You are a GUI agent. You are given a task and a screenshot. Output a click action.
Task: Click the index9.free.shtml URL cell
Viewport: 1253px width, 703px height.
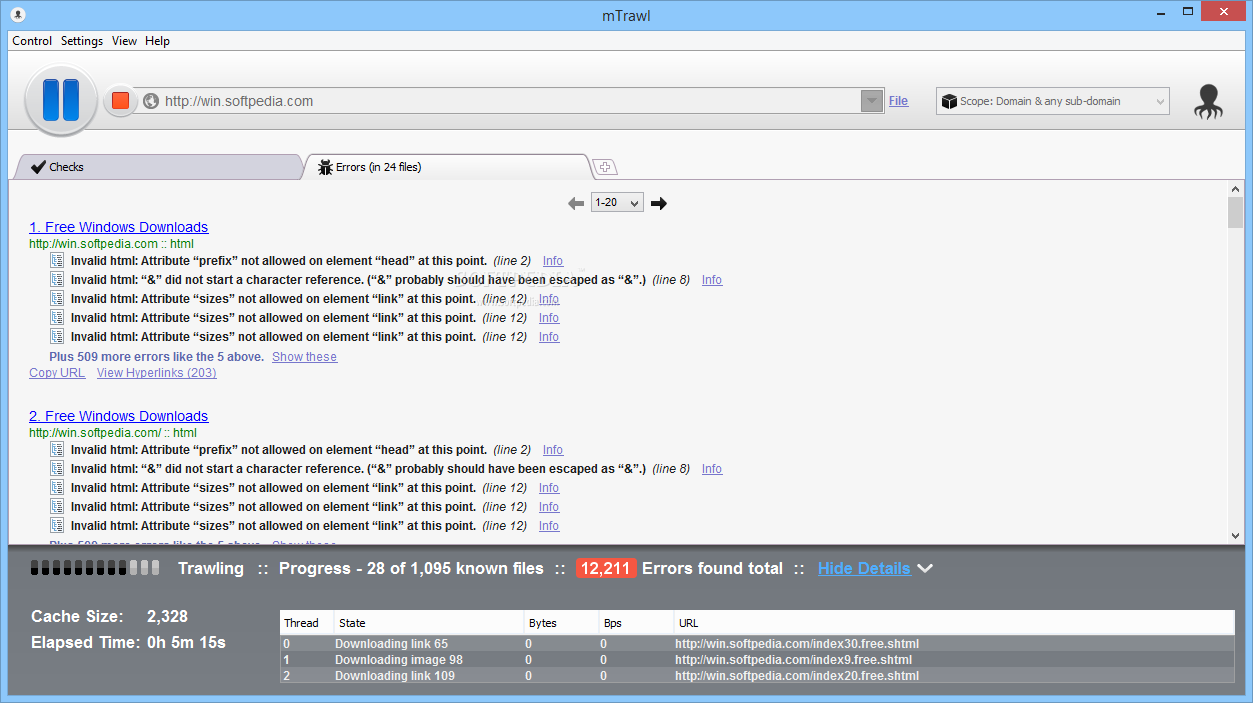[x=793, y=660]
